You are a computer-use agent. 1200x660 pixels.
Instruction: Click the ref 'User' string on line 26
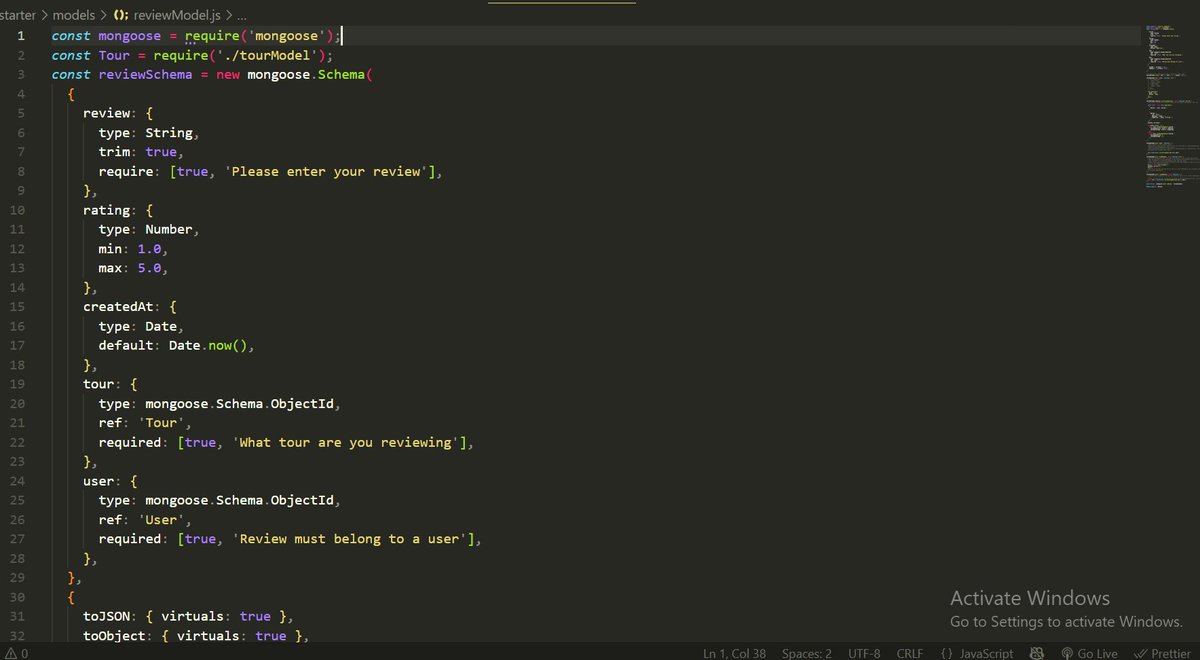tap(160, 519)
